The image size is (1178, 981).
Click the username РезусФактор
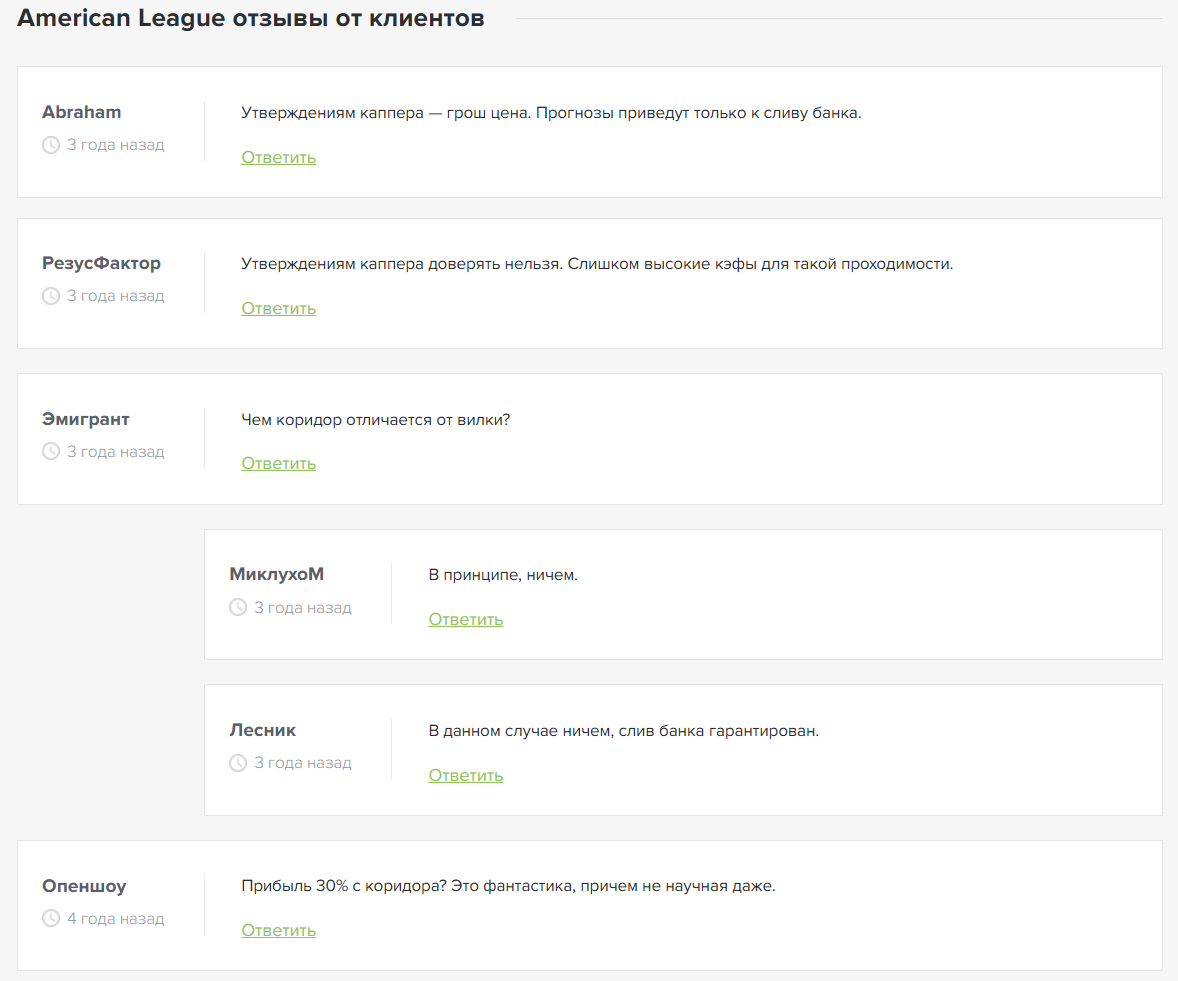(101, 263)
